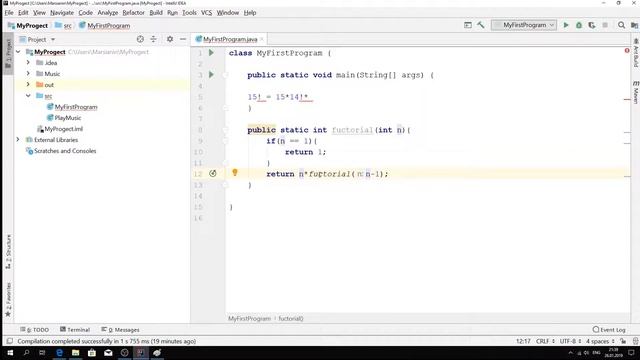The image size is (640, 360).
Task: Close MyFirstProgram.java tab
Action: click(262, 39)
